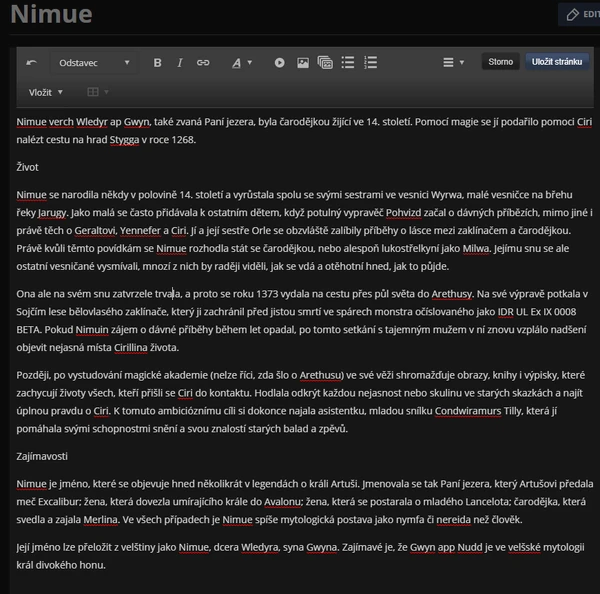Open the text style A menu
600x594 pixels.
(241, 63)
